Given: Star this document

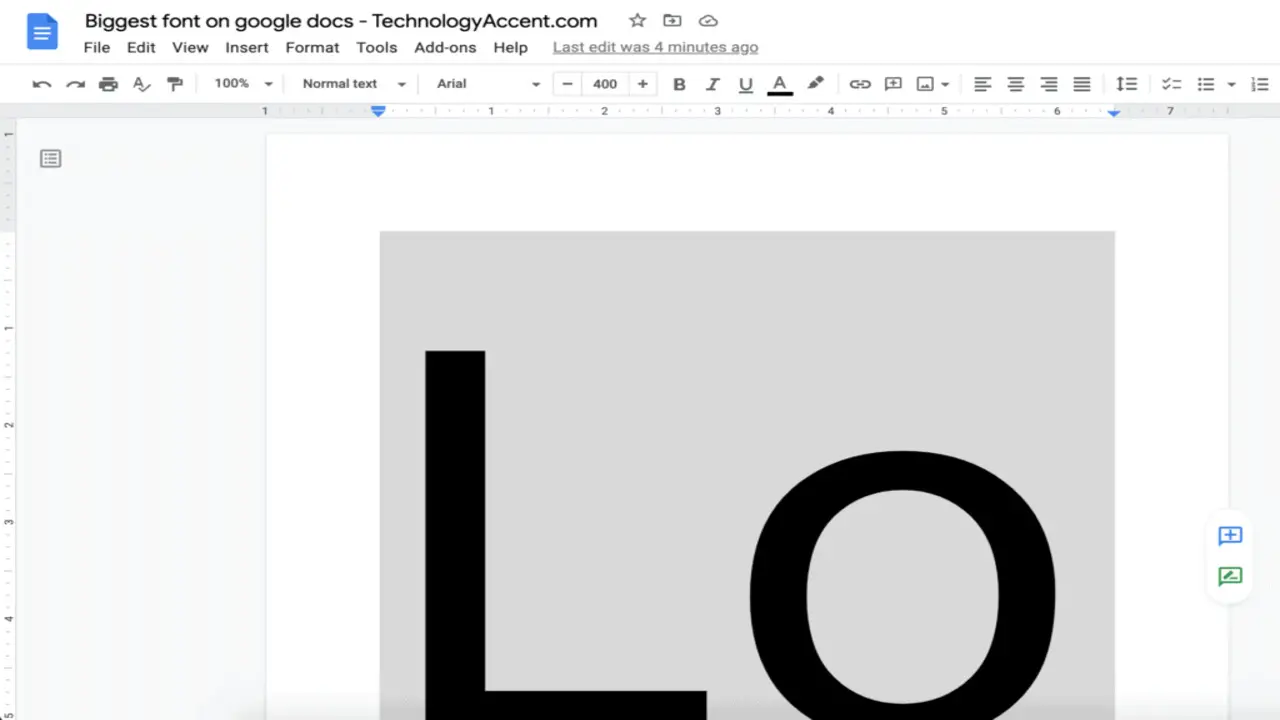Looking at the screenshot, I should click(x=637, y=21).
